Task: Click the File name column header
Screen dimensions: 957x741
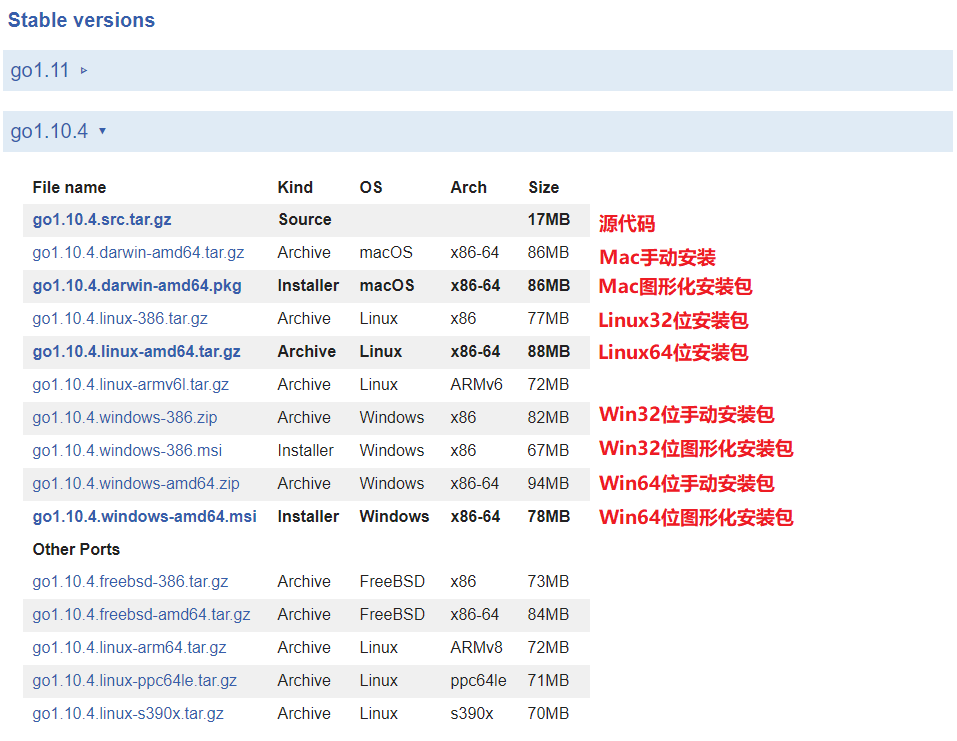Action: (70, 187)
